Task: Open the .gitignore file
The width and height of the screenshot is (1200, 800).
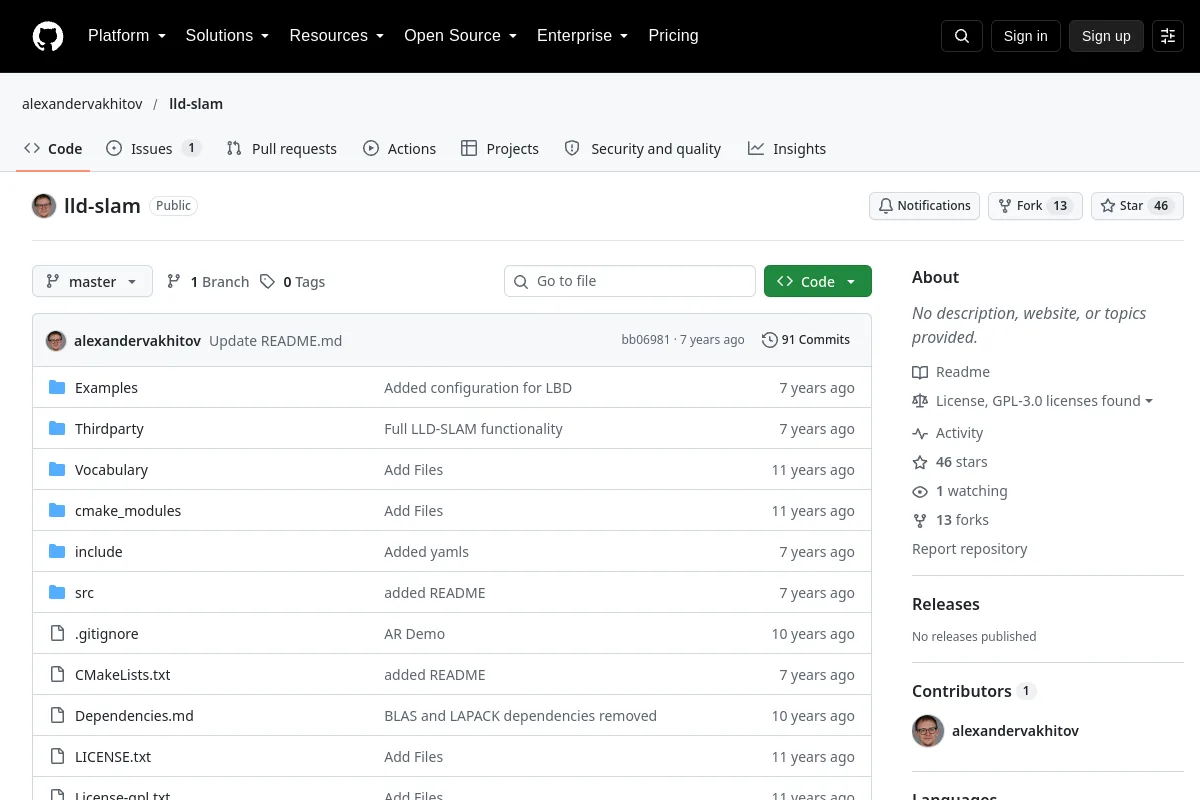Action: pos(106,634)
